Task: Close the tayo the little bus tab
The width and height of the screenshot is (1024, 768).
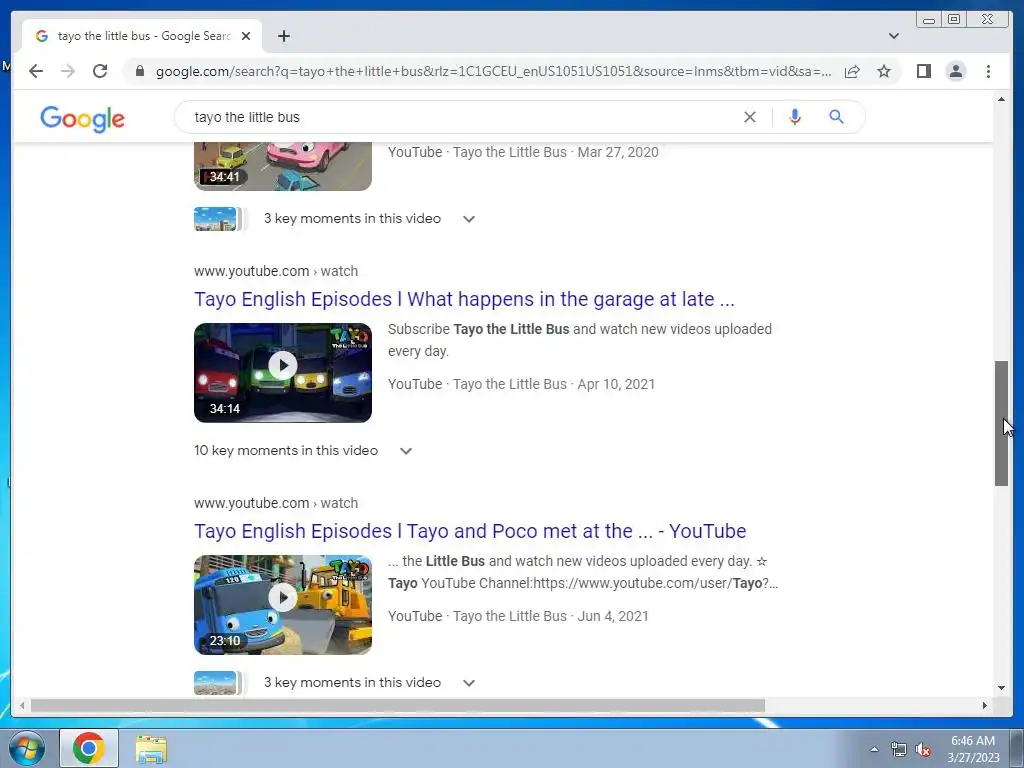Action: (246, 36)
